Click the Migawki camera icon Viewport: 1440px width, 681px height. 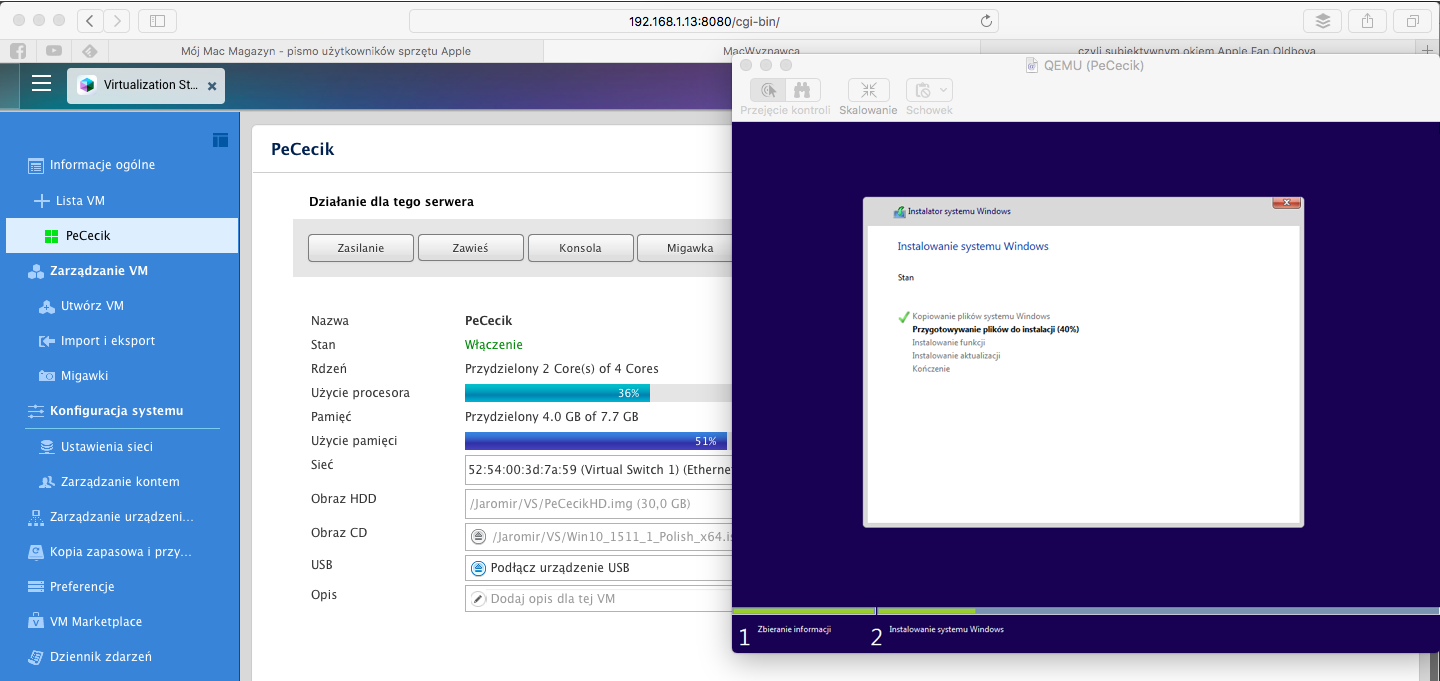[x=46, y=377]
